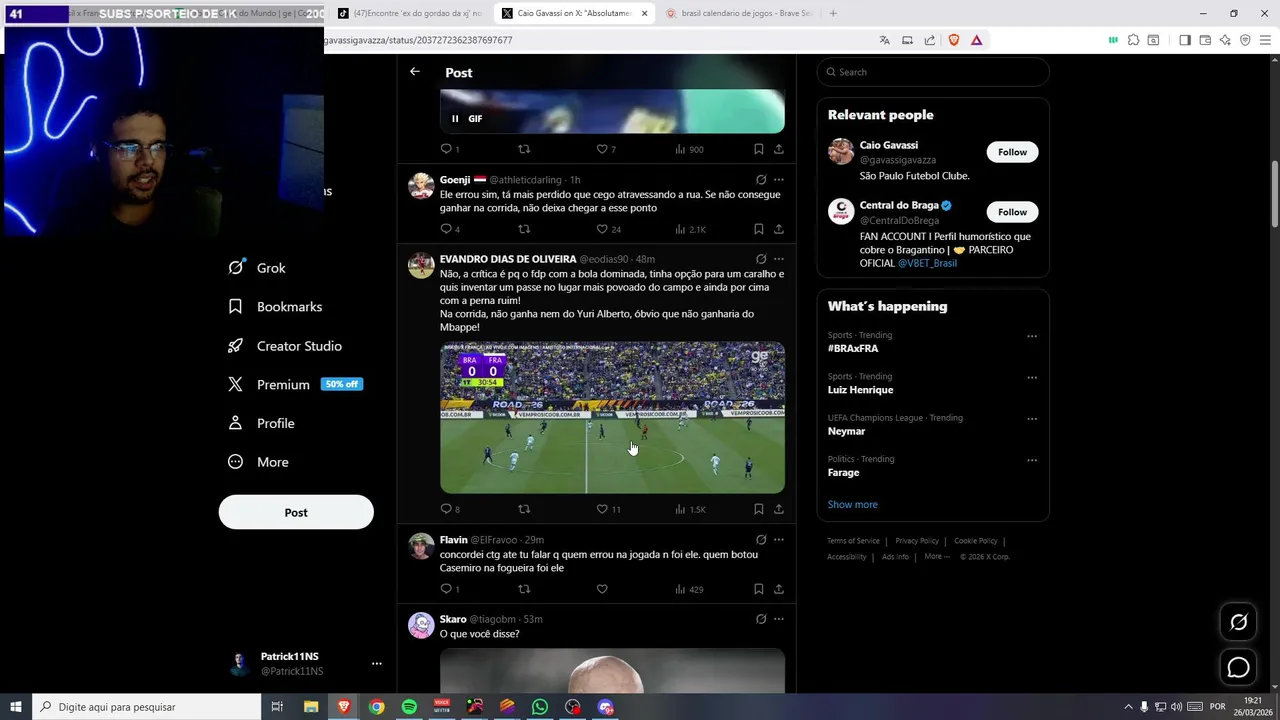Screen dimensions: 1280x720
Task: Bookmark Flavin's reply
Action: [758, 589]
